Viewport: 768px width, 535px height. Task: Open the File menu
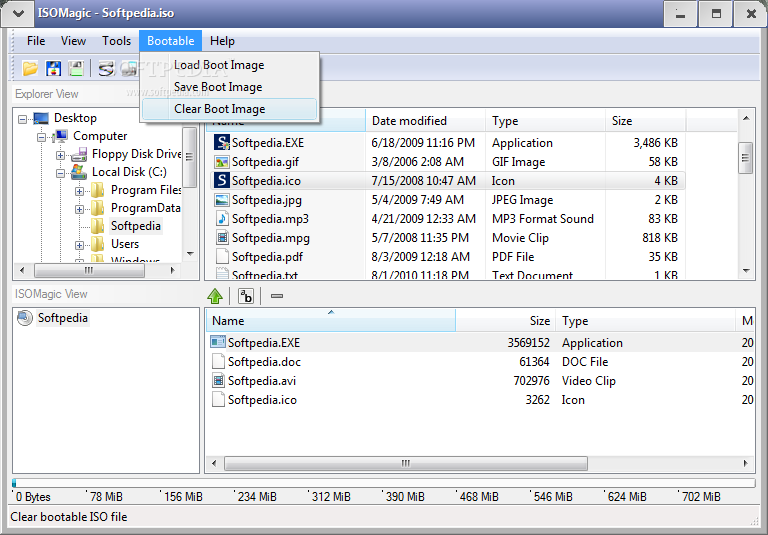36,41
